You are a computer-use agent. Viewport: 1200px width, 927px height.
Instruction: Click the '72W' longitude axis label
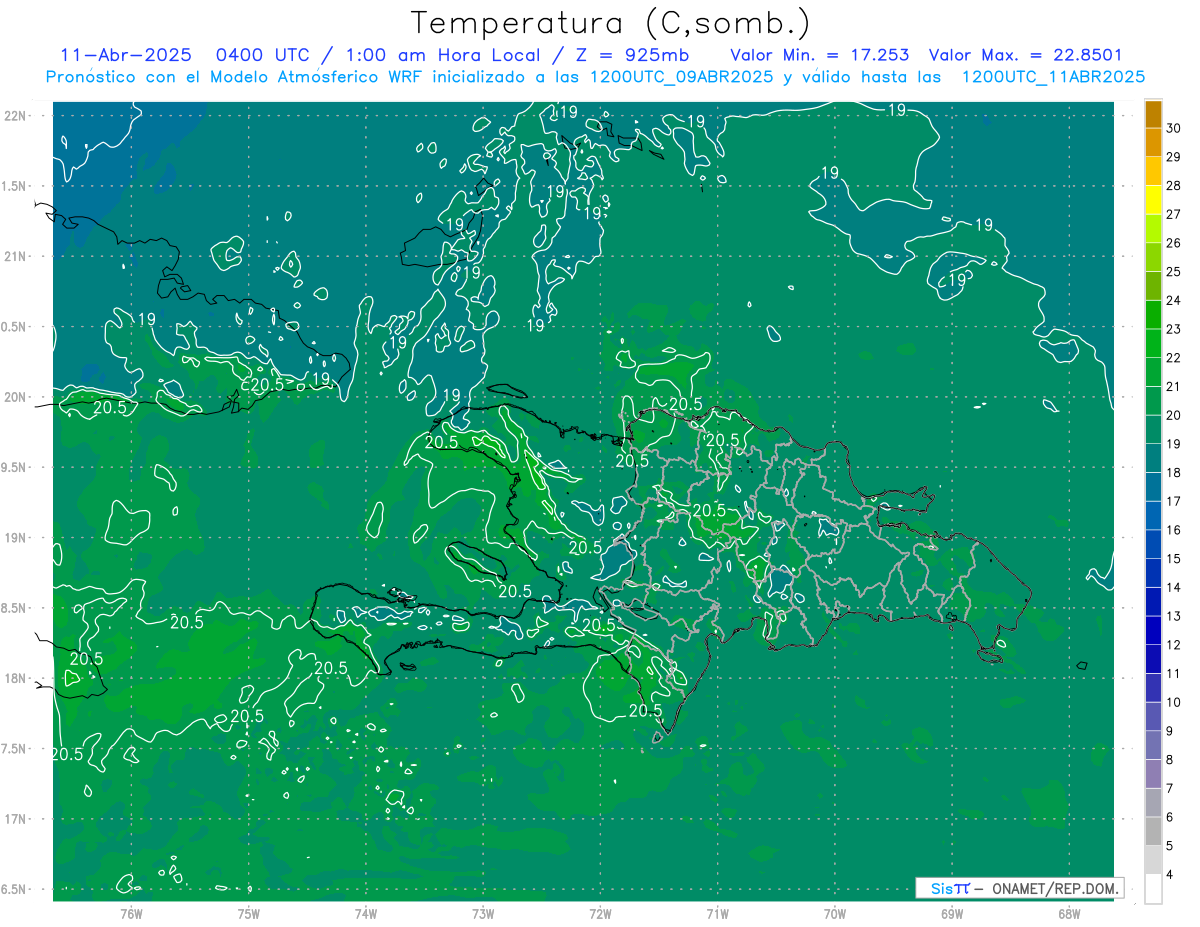600,913
